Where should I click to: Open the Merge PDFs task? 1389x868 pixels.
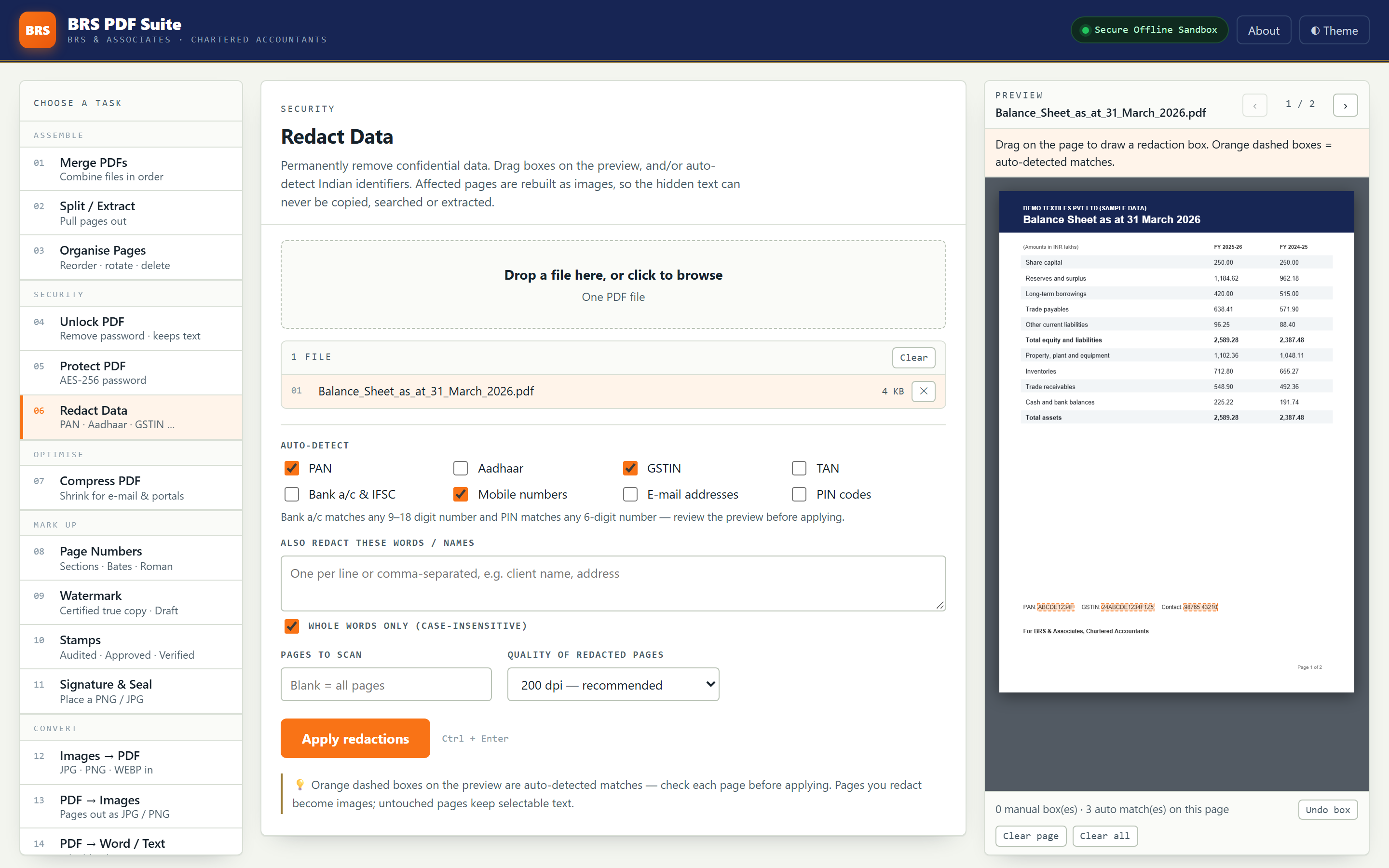[132, 169]
